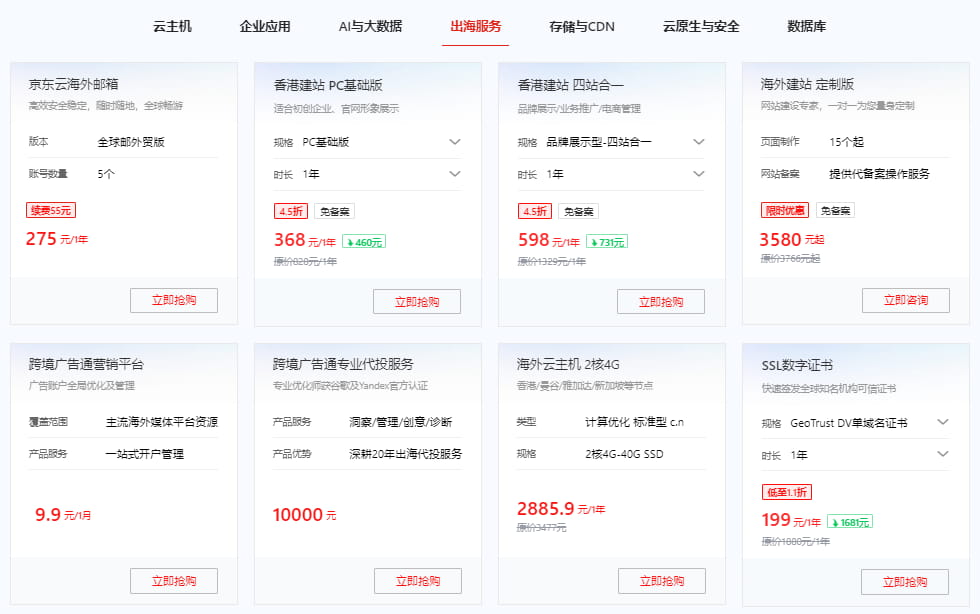Screen dimensions: 980x614
Task: Click 立即抢购 for 跨境广告通专业代投服务
Action: pos(417,580)
